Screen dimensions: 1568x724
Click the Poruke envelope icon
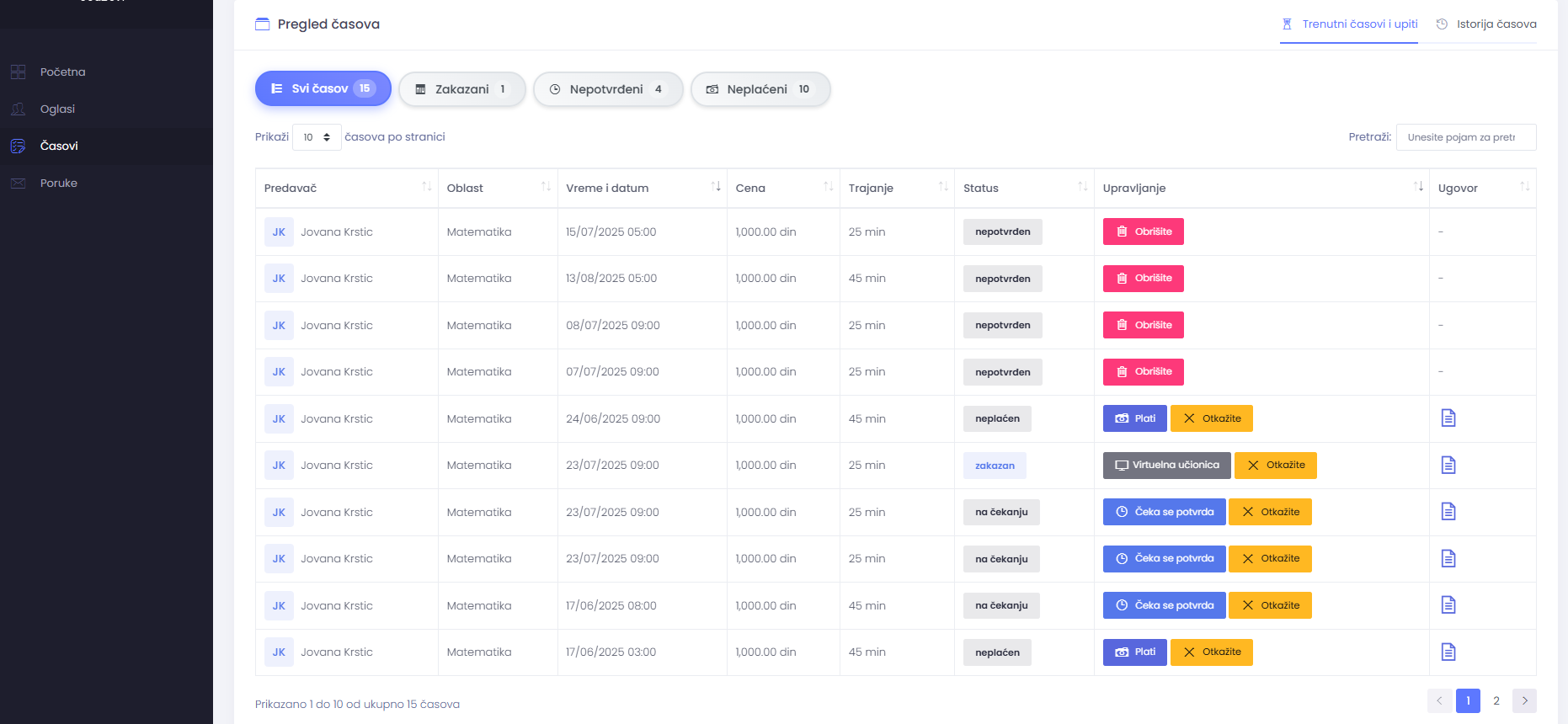[19, 183]
